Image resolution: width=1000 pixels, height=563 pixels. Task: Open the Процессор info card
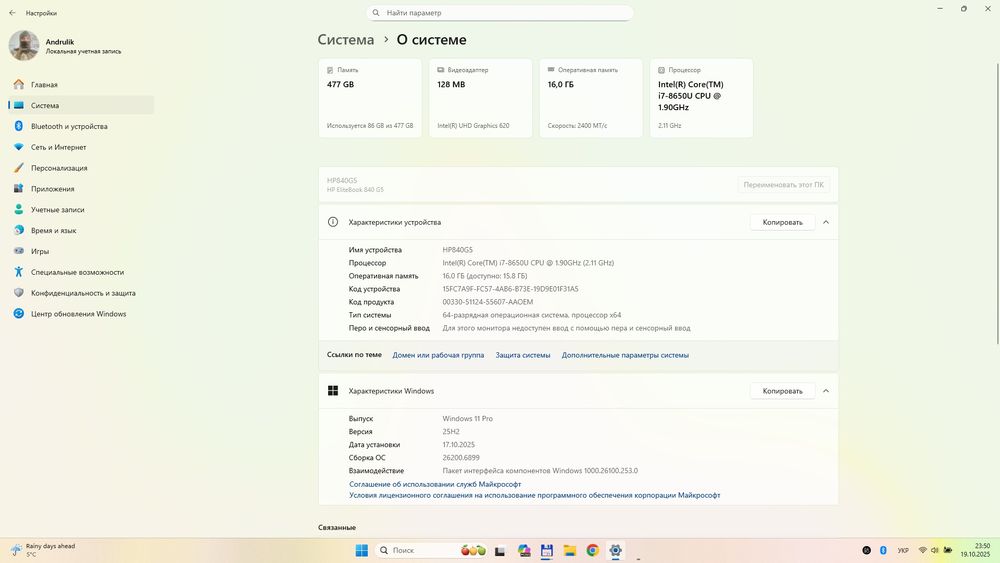click(702, 98)
